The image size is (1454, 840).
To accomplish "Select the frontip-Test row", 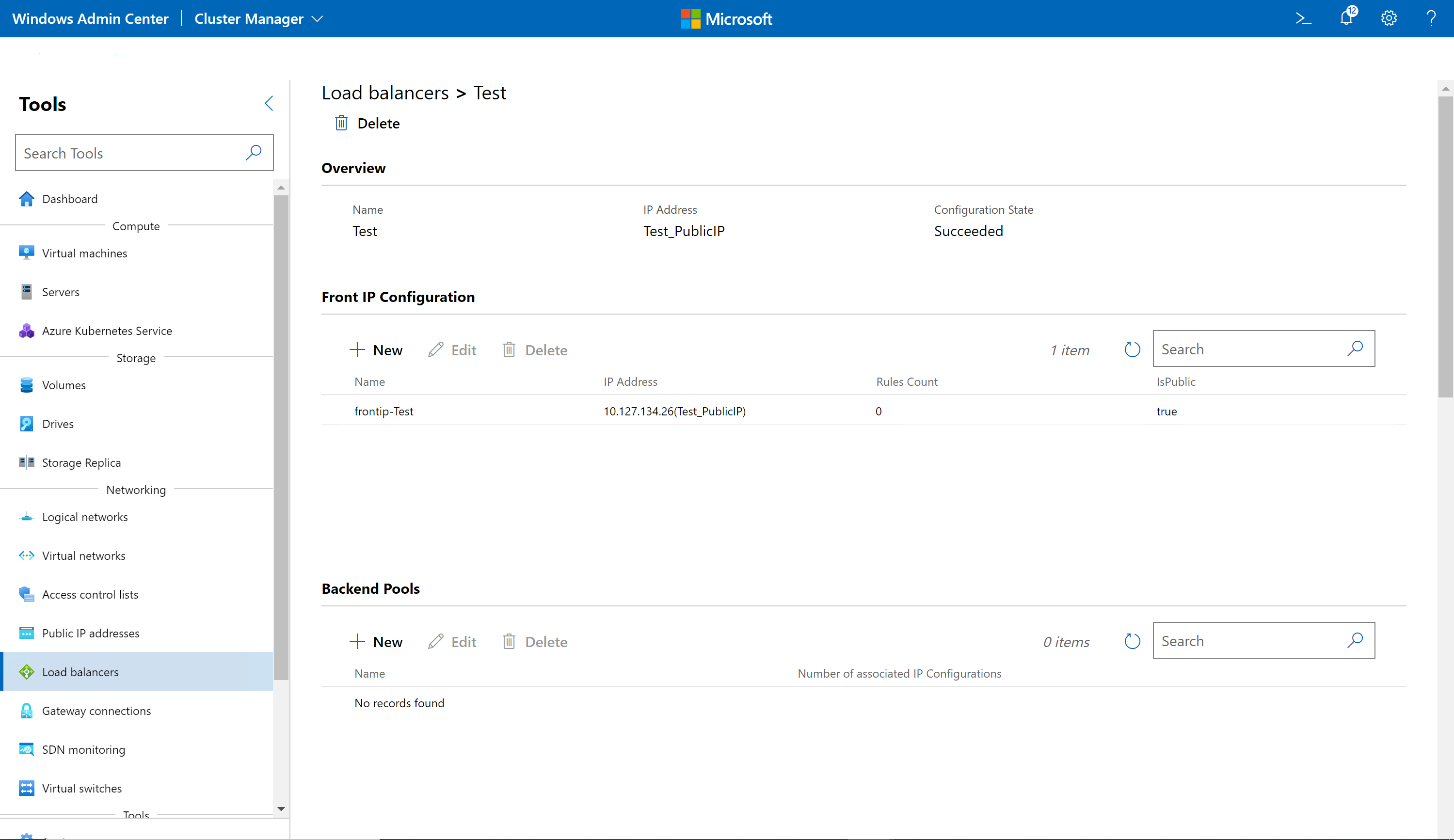I will tap(383, 412).
